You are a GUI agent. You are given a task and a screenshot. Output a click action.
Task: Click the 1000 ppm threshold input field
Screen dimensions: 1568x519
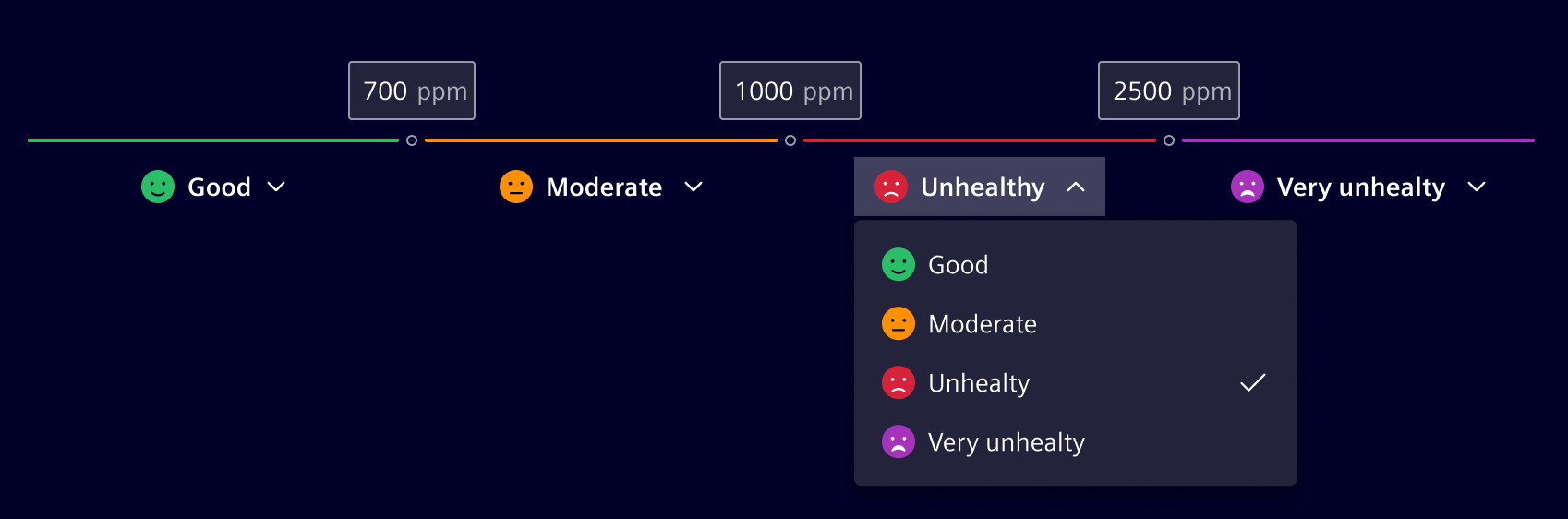[790, 91]
